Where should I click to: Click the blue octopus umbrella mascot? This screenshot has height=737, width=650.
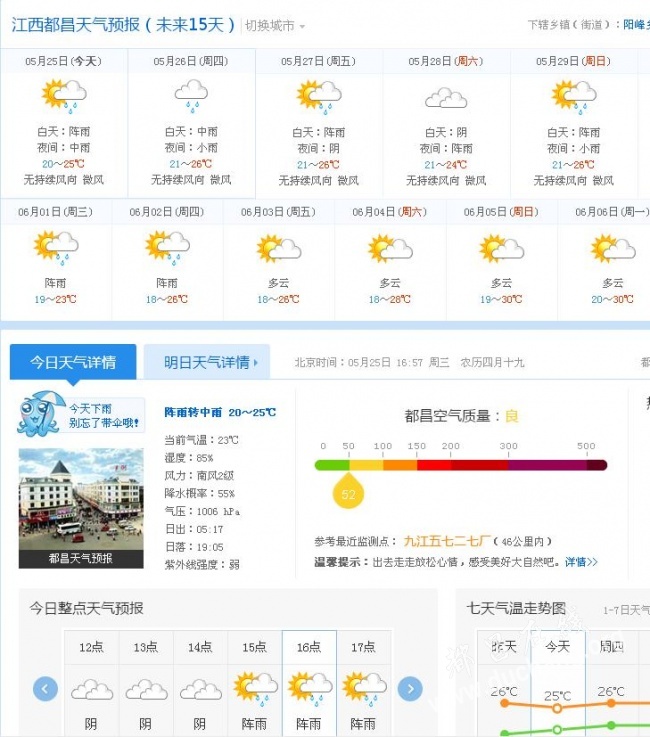coord(41,414)
